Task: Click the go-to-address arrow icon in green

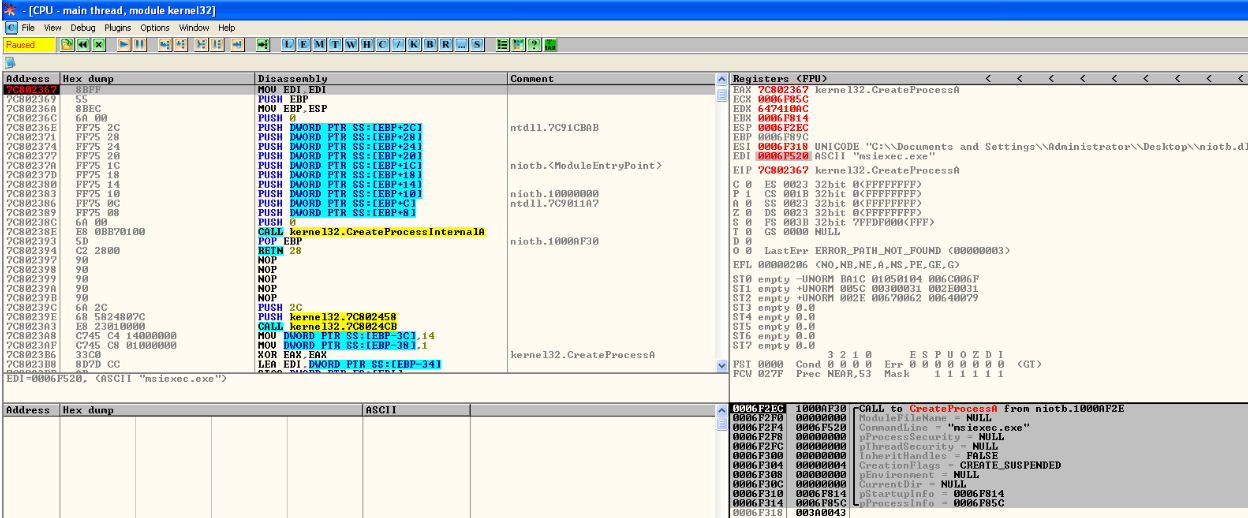Action: (263, 45)
